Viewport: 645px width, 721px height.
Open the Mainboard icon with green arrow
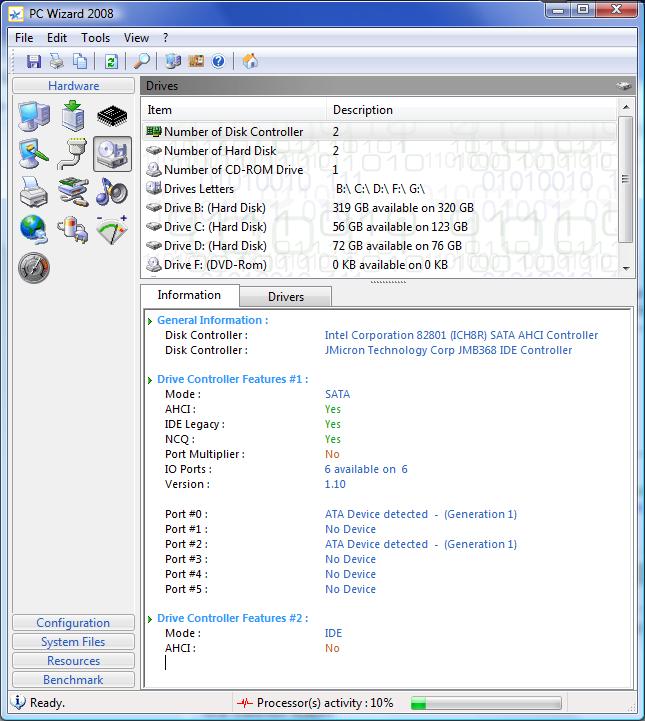tap(74, 116)
